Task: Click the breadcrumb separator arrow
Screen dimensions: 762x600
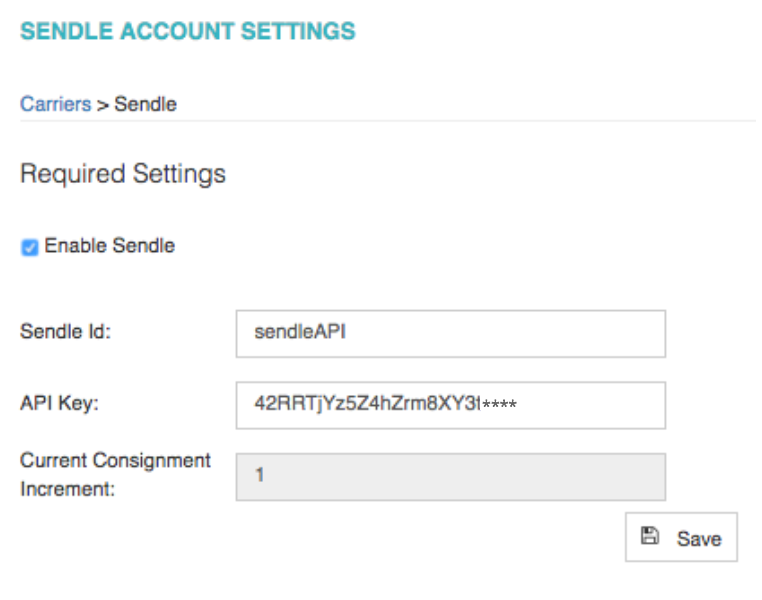Action: pos(103,105)
